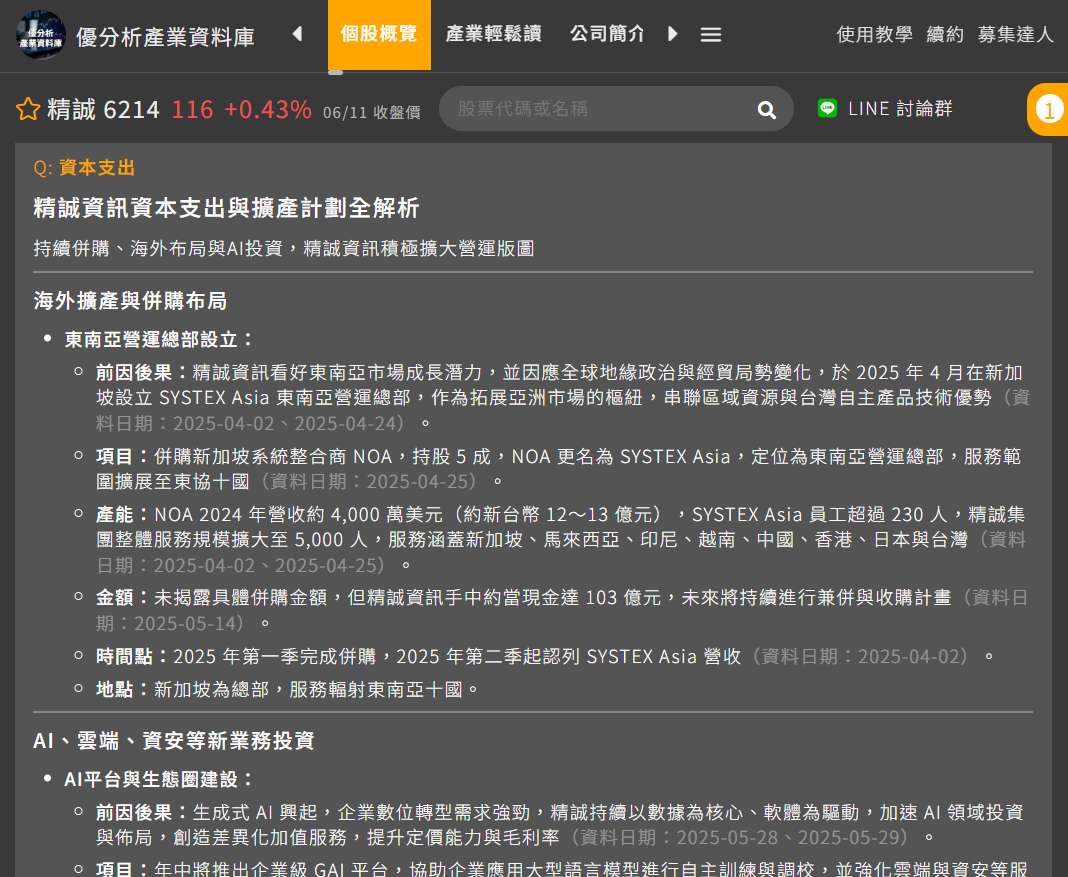The image size is (1068, 877).
Task: Click the 項目 label about 併購新加坡系統整合商 NOA
Action: [125, 456]
